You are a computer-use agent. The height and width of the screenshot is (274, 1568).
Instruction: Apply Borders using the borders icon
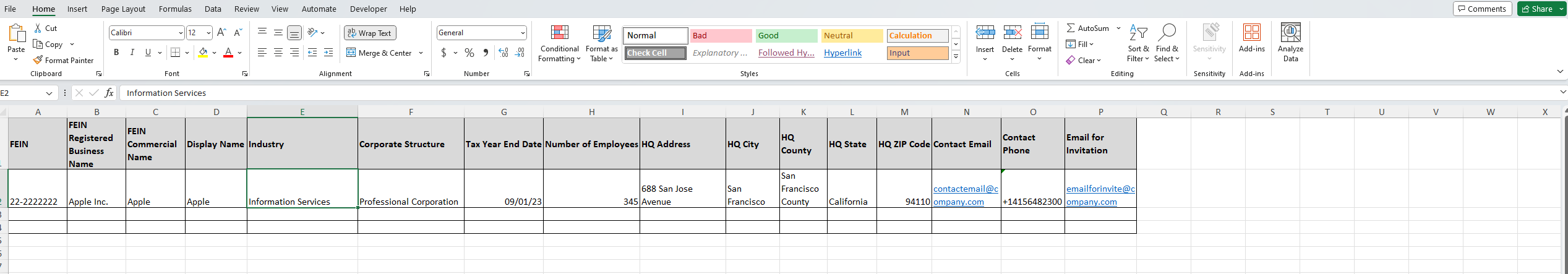[175, 53]
